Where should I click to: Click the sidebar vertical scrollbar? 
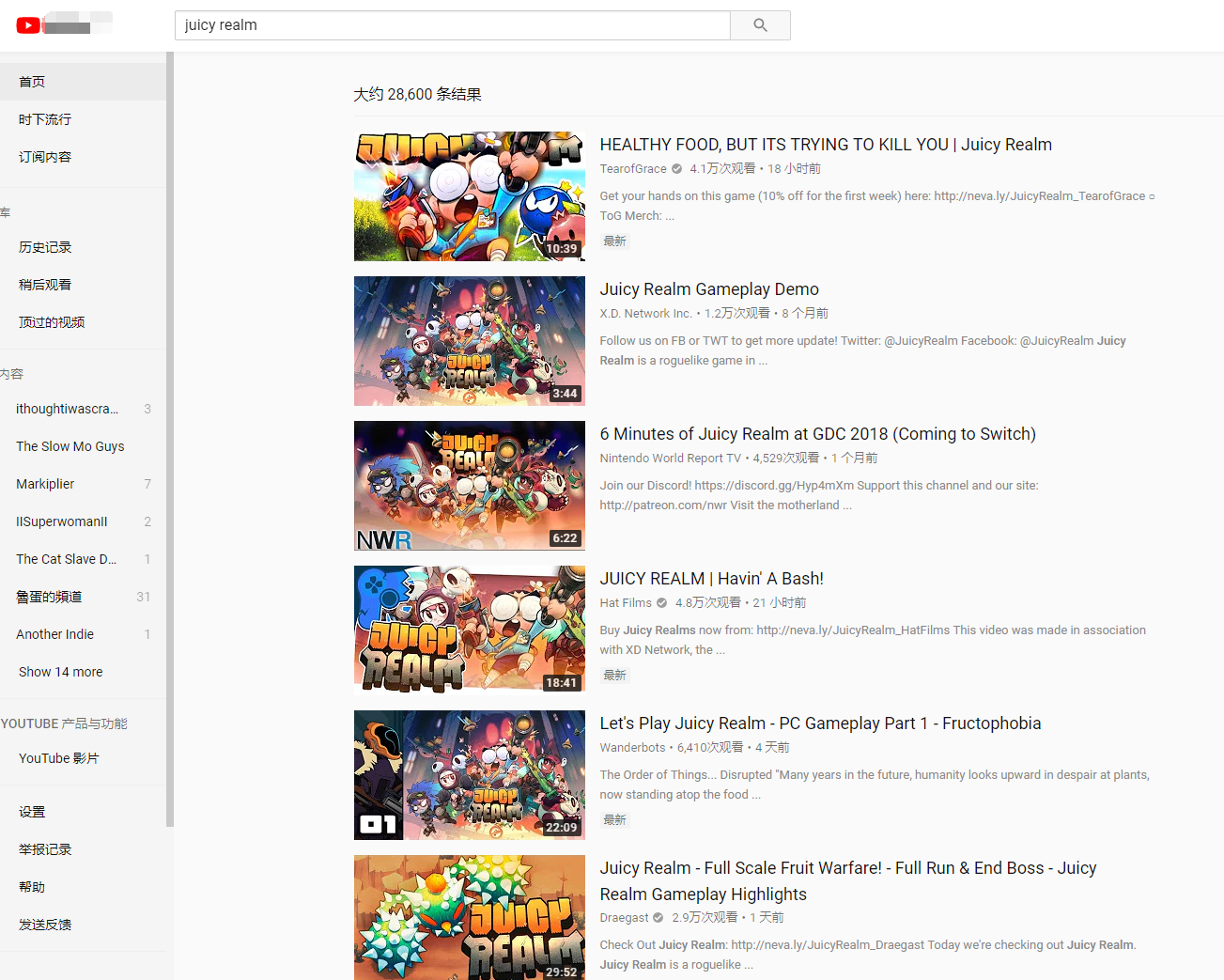click(x=170, y=440)
